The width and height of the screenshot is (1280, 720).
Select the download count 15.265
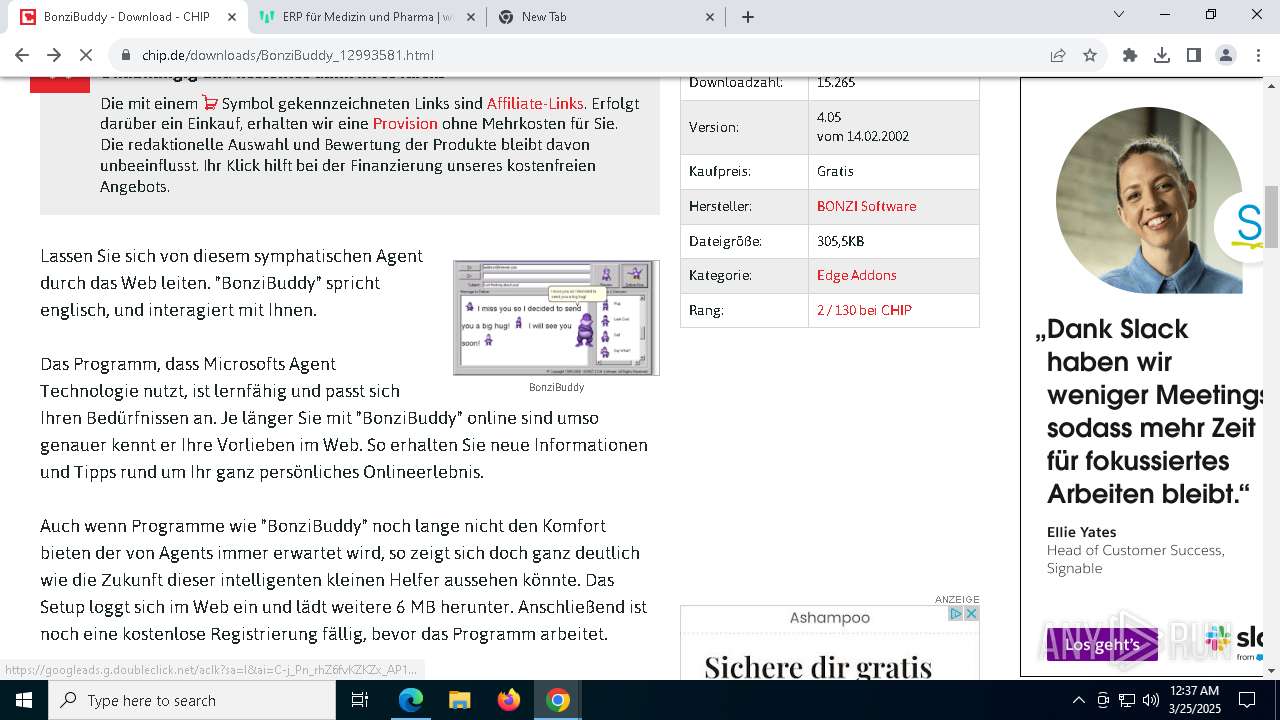836,83
